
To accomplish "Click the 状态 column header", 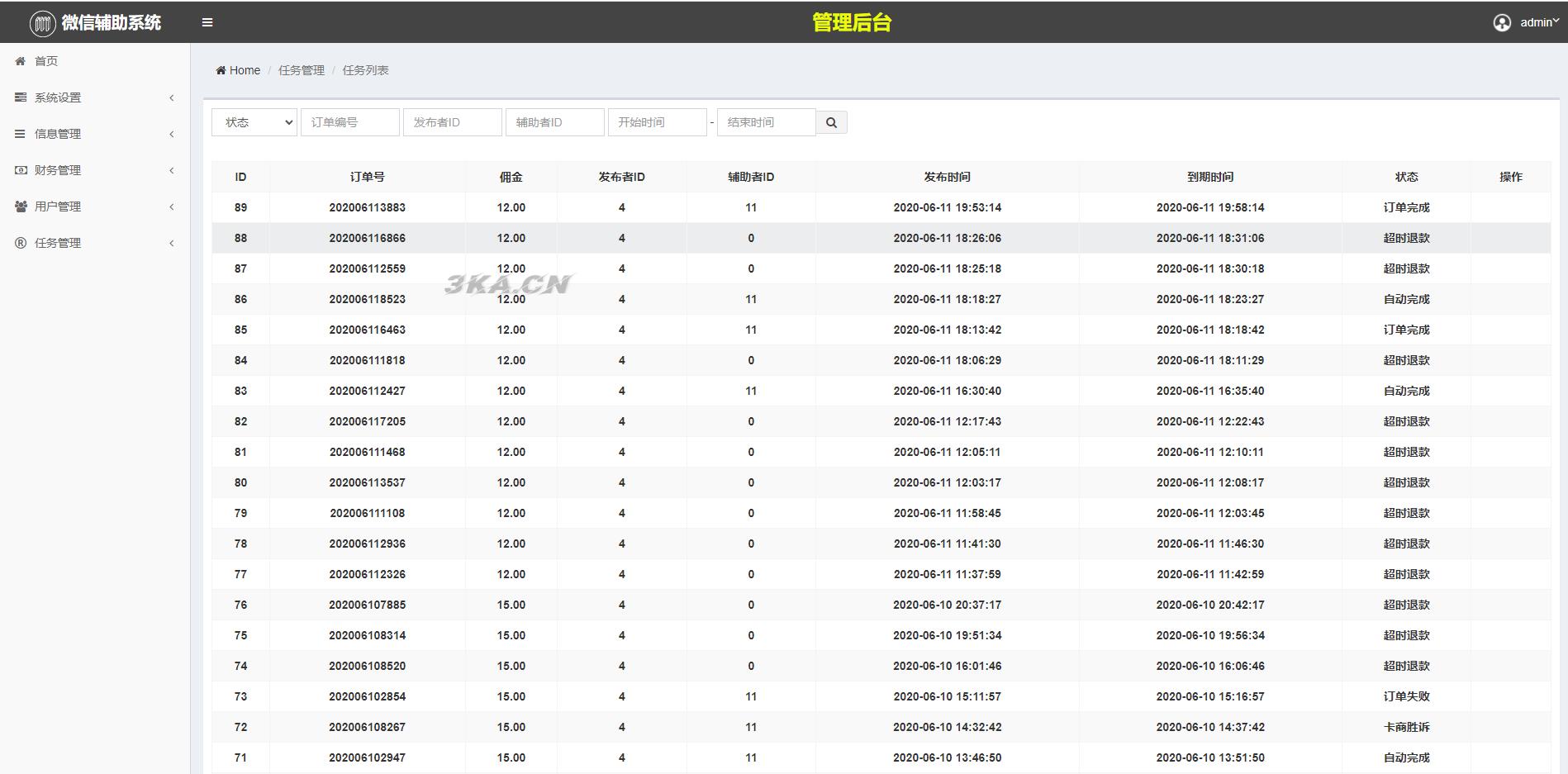I will pos(1407,177).
